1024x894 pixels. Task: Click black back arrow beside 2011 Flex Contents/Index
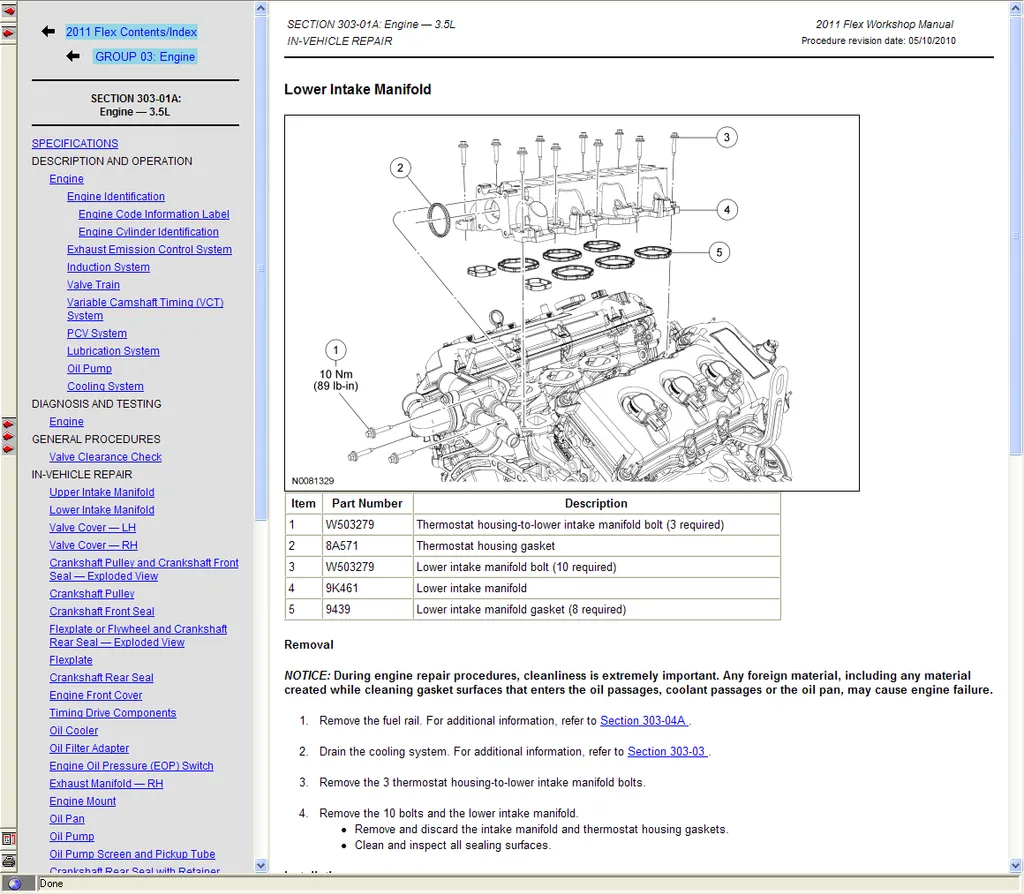click(48, 31)
